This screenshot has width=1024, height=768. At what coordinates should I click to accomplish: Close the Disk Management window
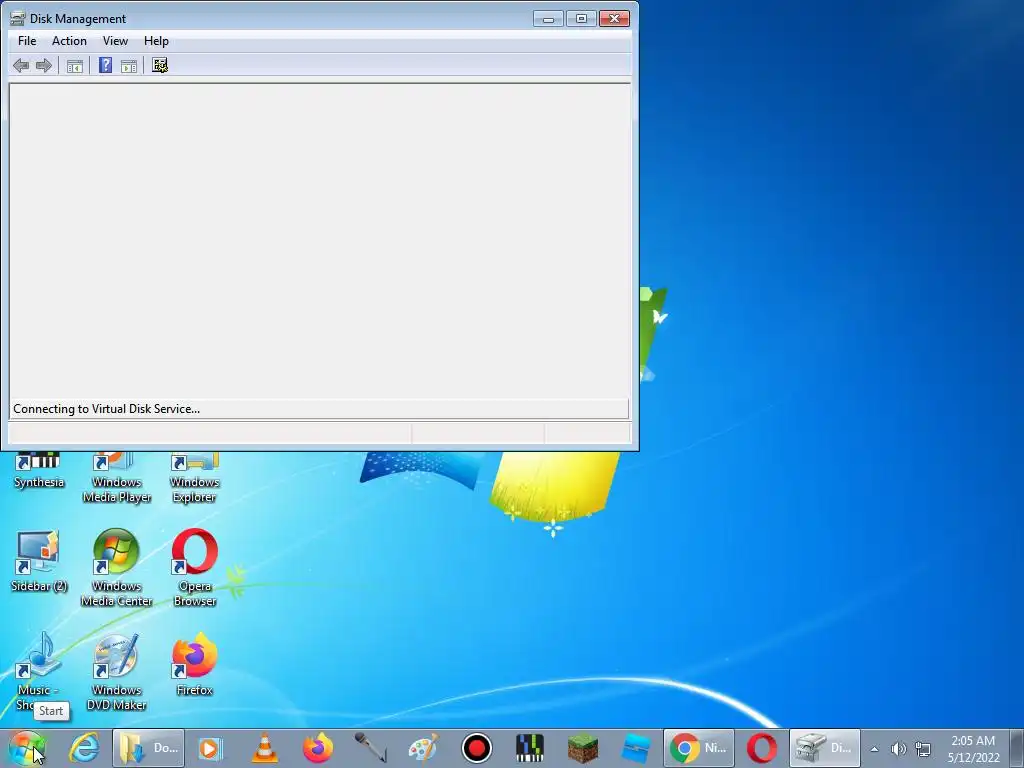(x=614, y=19)
